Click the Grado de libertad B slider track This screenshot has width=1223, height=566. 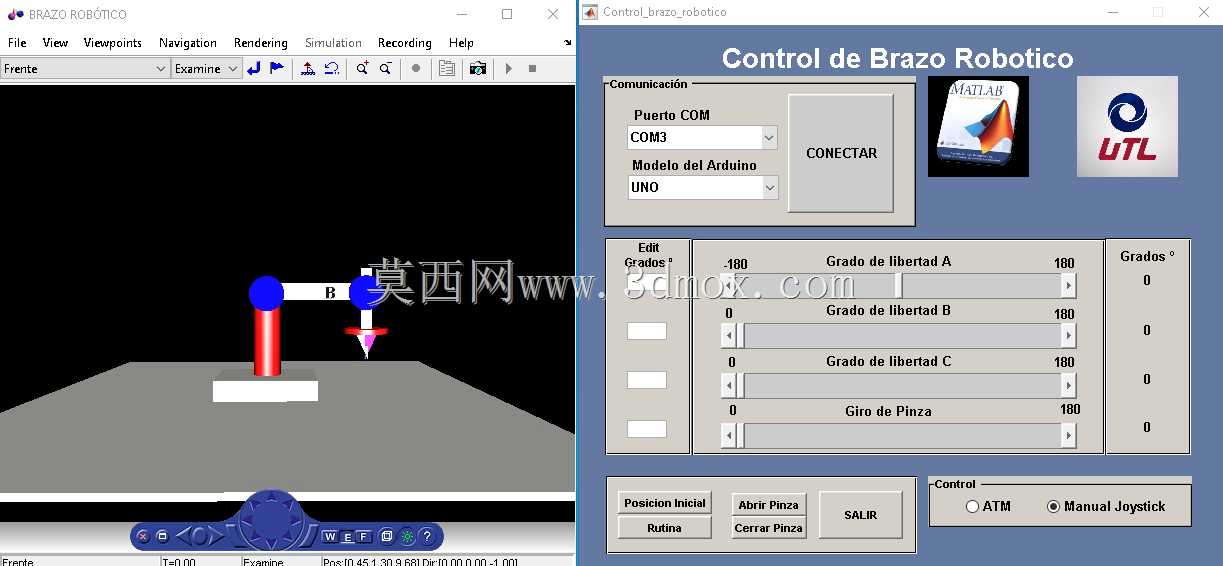pos(899,335)
